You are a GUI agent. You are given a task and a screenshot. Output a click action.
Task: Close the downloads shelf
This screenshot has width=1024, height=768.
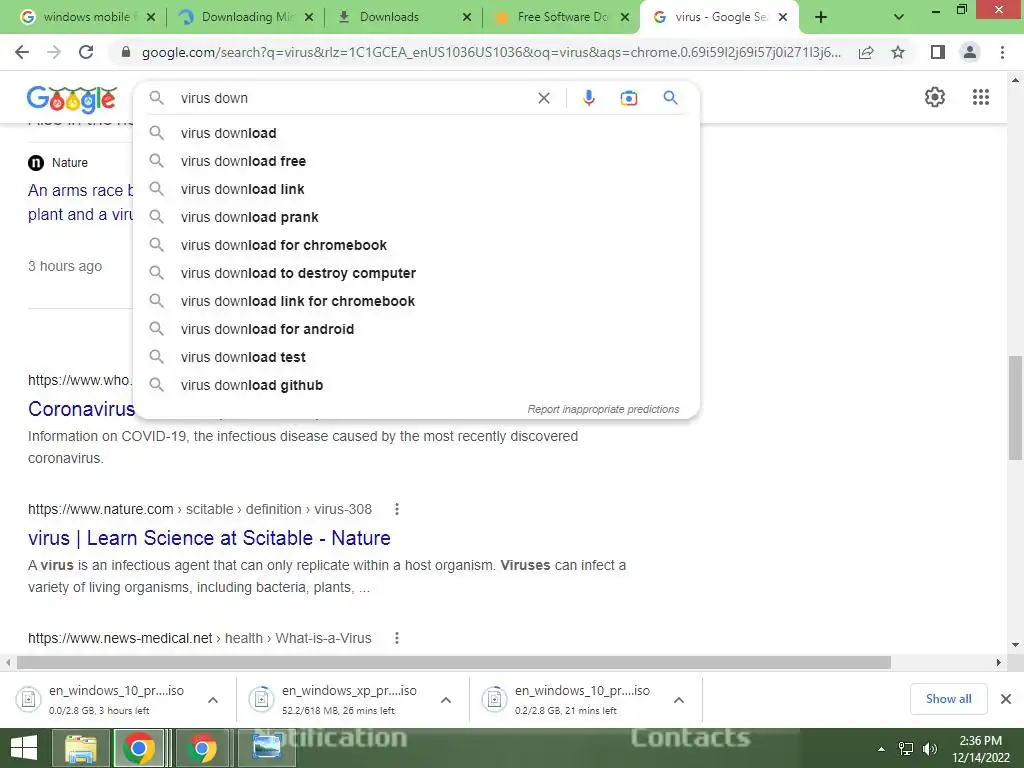pos(1006,699)
